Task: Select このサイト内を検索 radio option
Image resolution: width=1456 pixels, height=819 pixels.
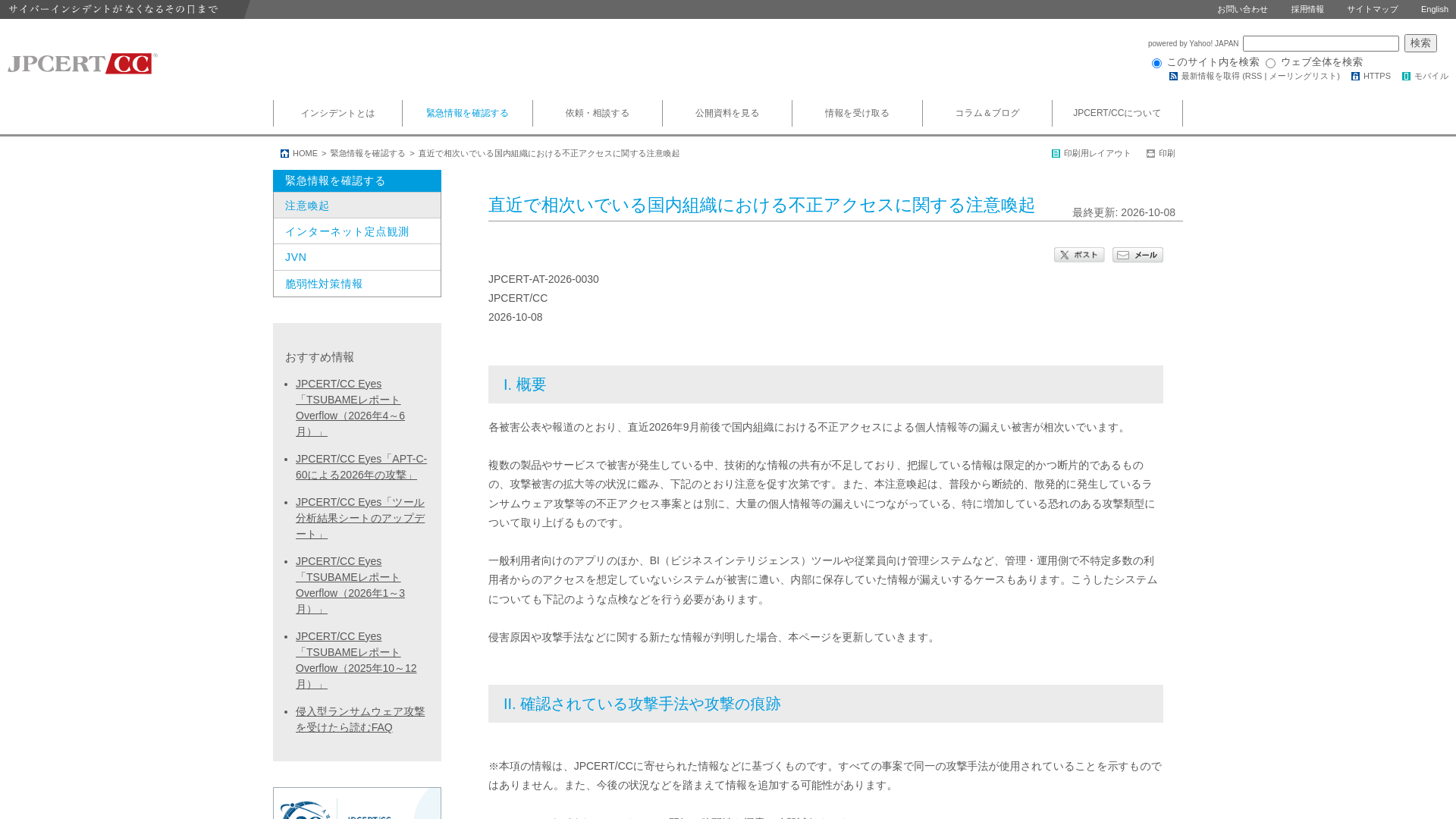Action: [x=1156, y=64]
